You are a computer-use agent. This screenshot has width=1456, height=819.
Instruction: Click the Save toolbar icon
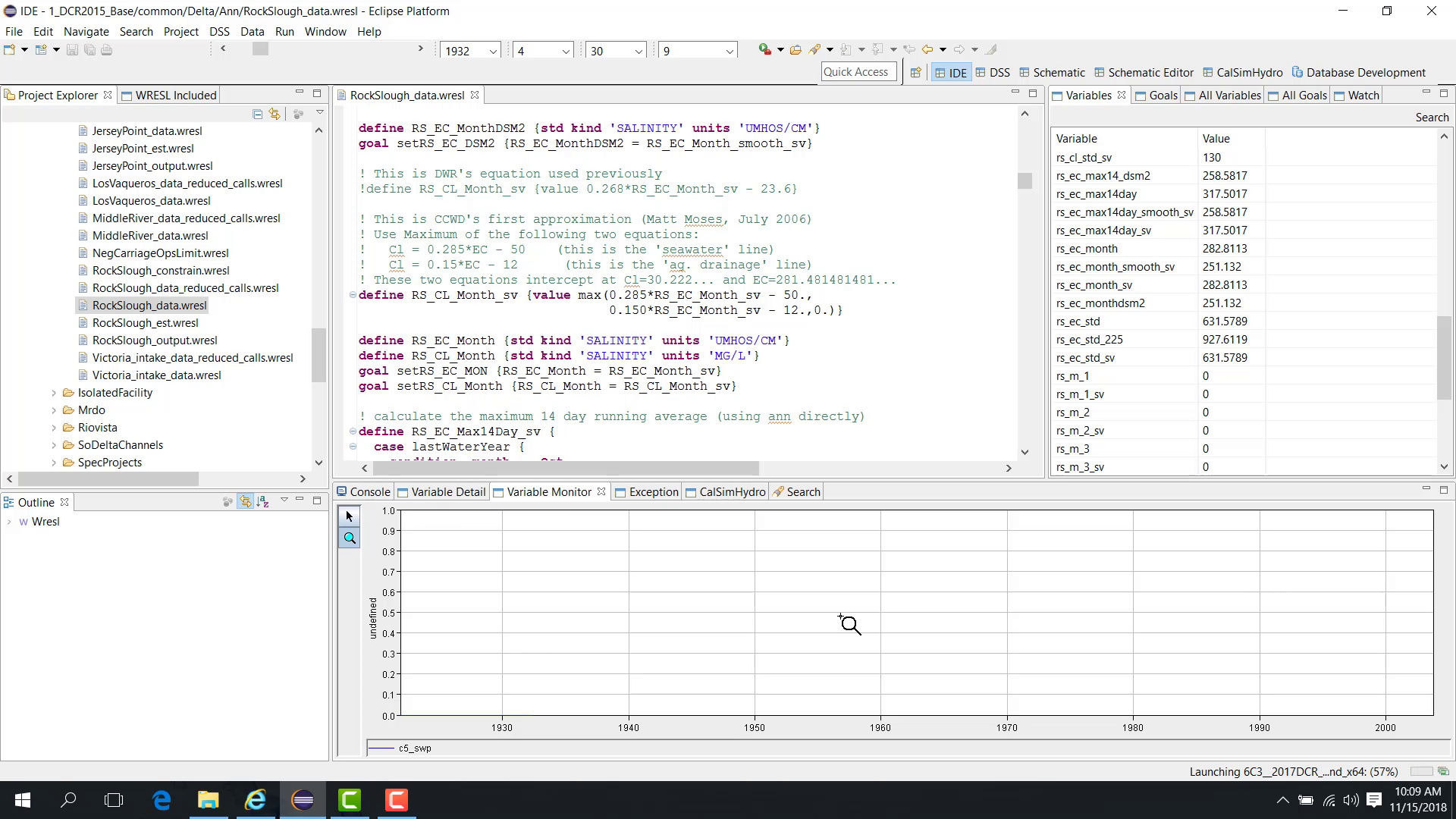point(72,50)
